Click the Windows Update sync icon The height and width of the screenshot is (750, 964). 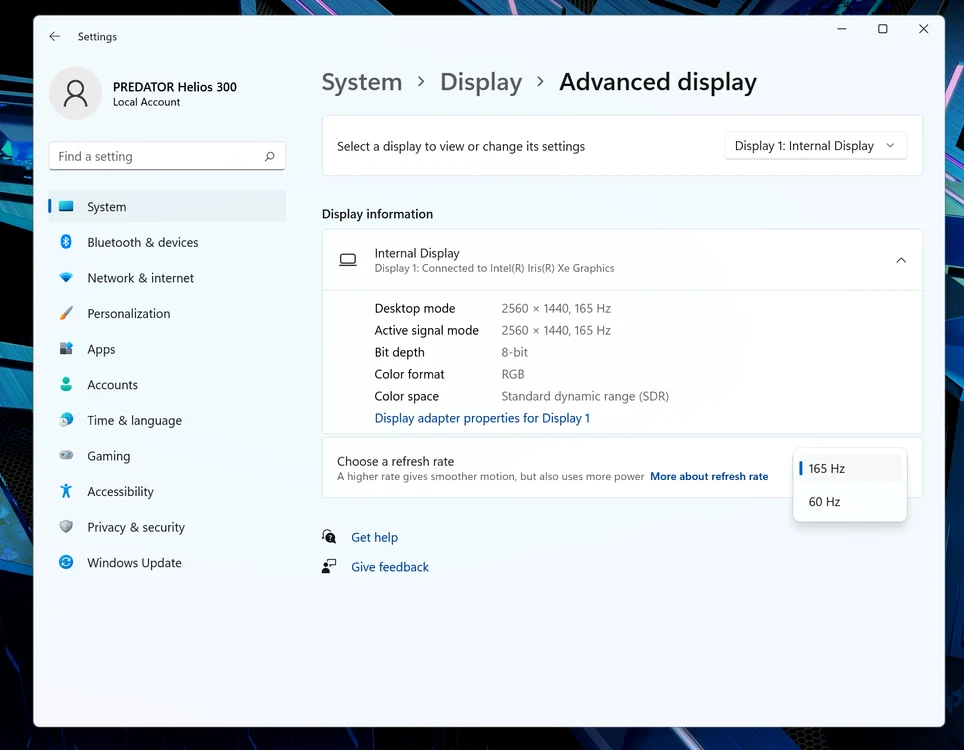66,562
